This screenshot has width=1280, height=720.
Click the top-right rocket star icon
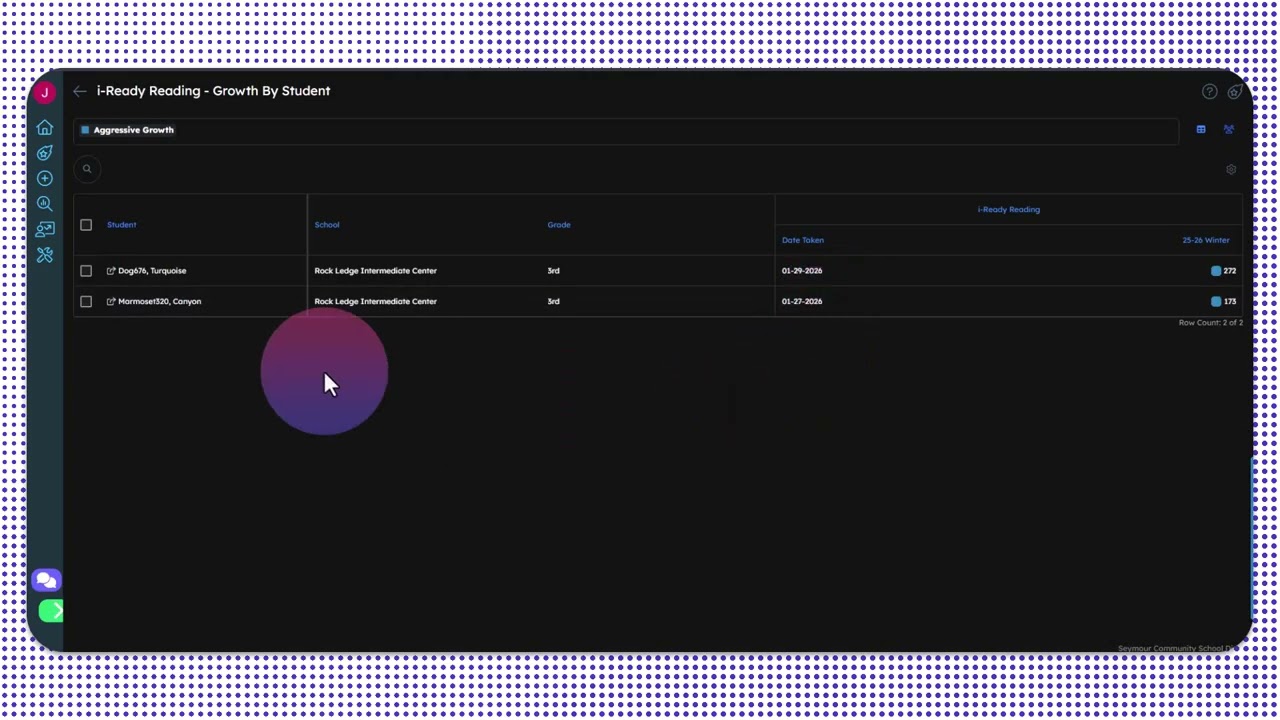click(1235, 92)
